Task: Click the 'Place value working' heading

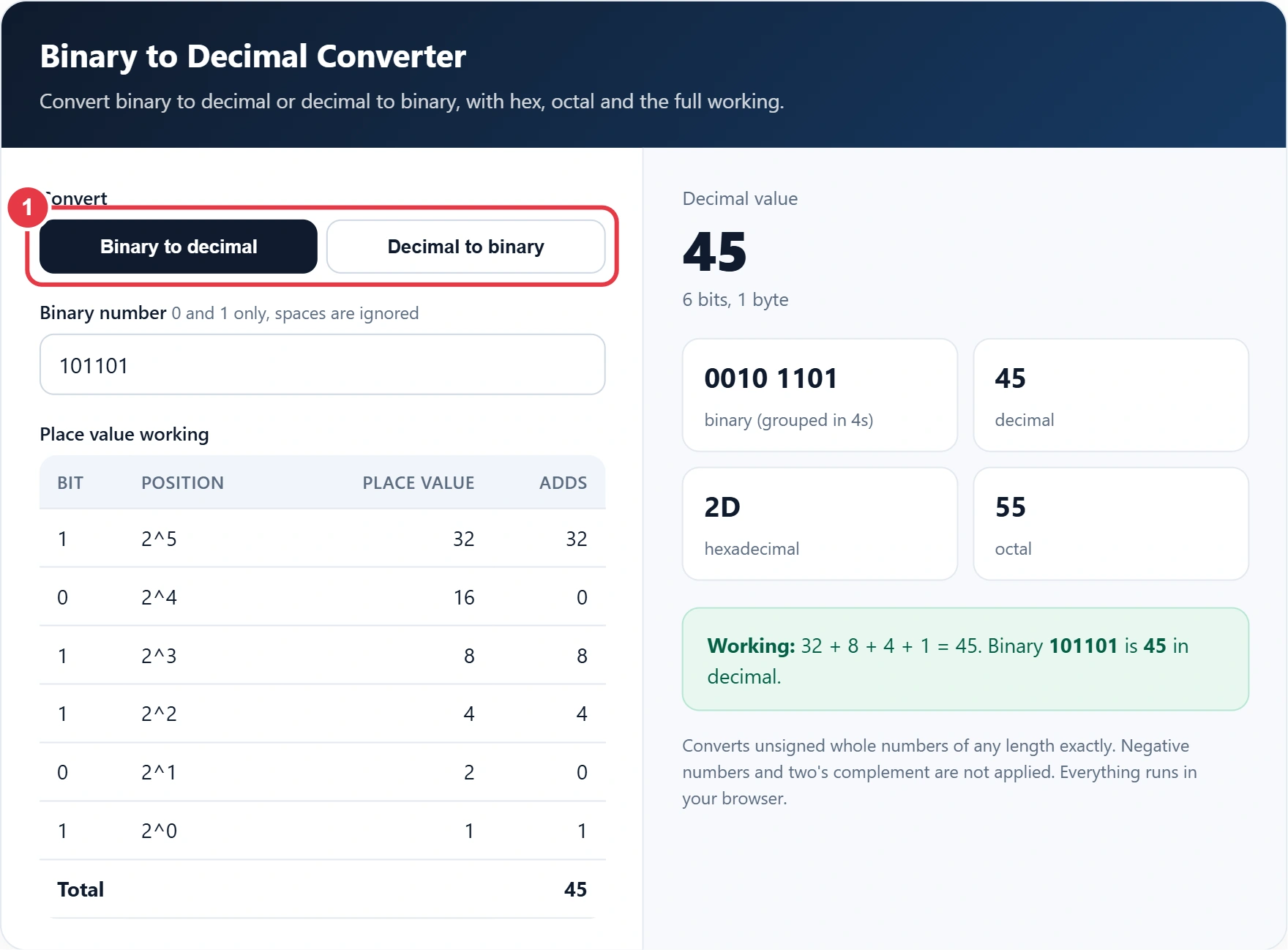Action: (124, 434)
